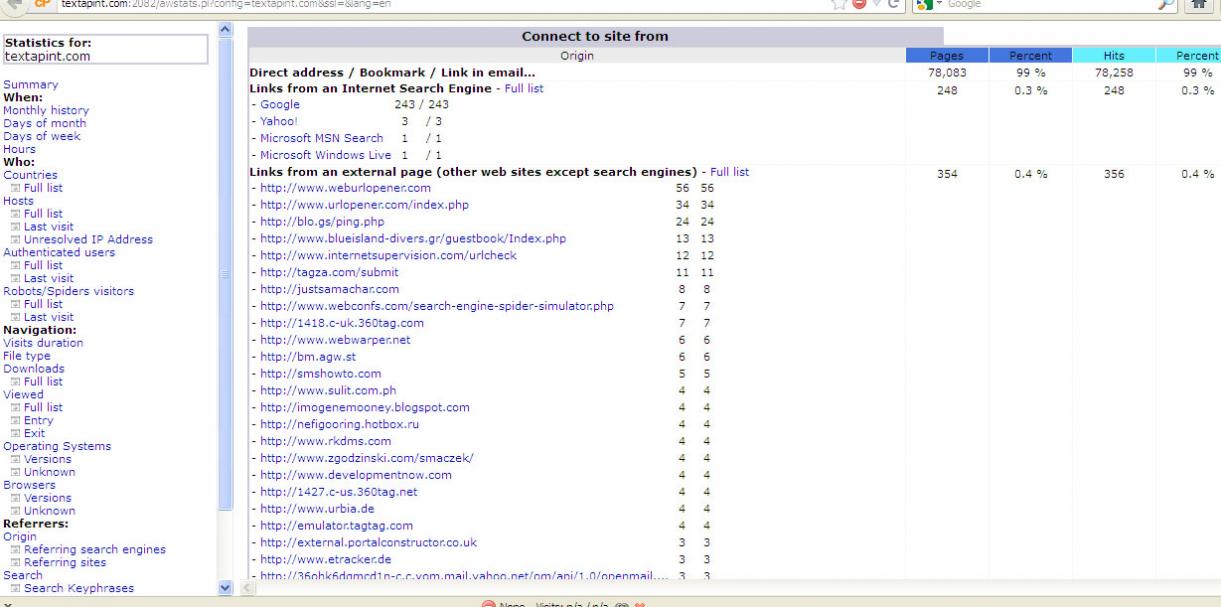
Task: Open the Entry pages link
Action: tap(38, 421)
